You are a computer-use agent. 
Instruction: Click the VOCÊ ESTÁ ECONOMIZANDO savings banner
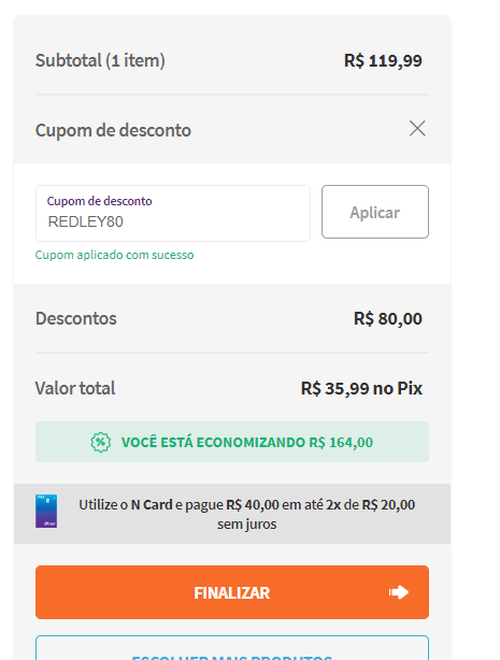click(x=232, y=442)
